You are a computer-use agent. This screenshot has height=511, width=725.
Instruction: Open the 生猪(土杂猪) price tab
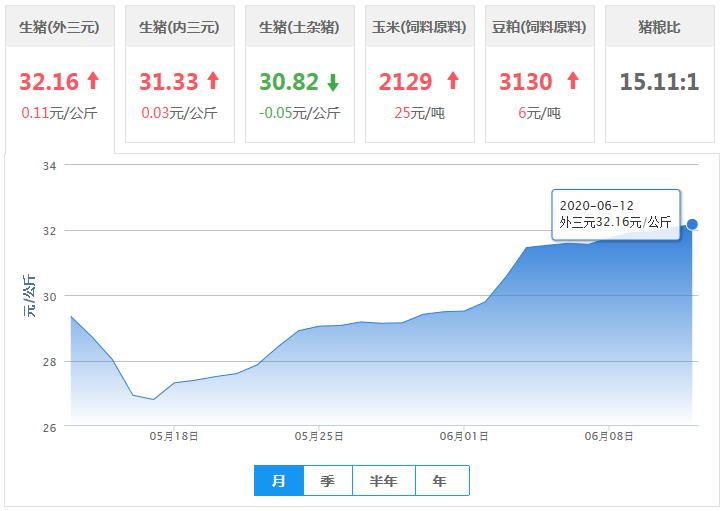click(299, 27)
